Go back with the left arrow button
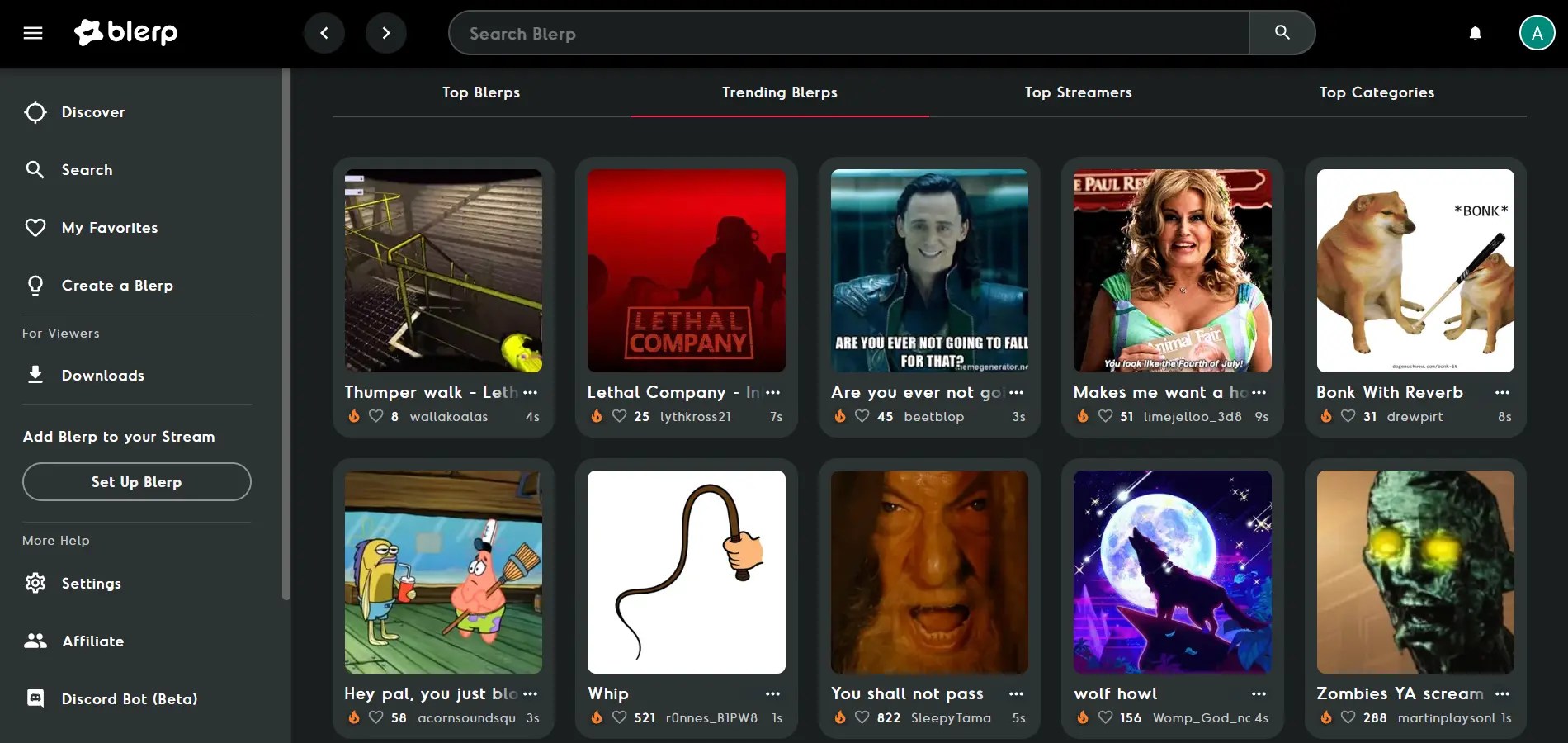Image resolution: width=1568 pixels, height=743 pixels. 324,33
